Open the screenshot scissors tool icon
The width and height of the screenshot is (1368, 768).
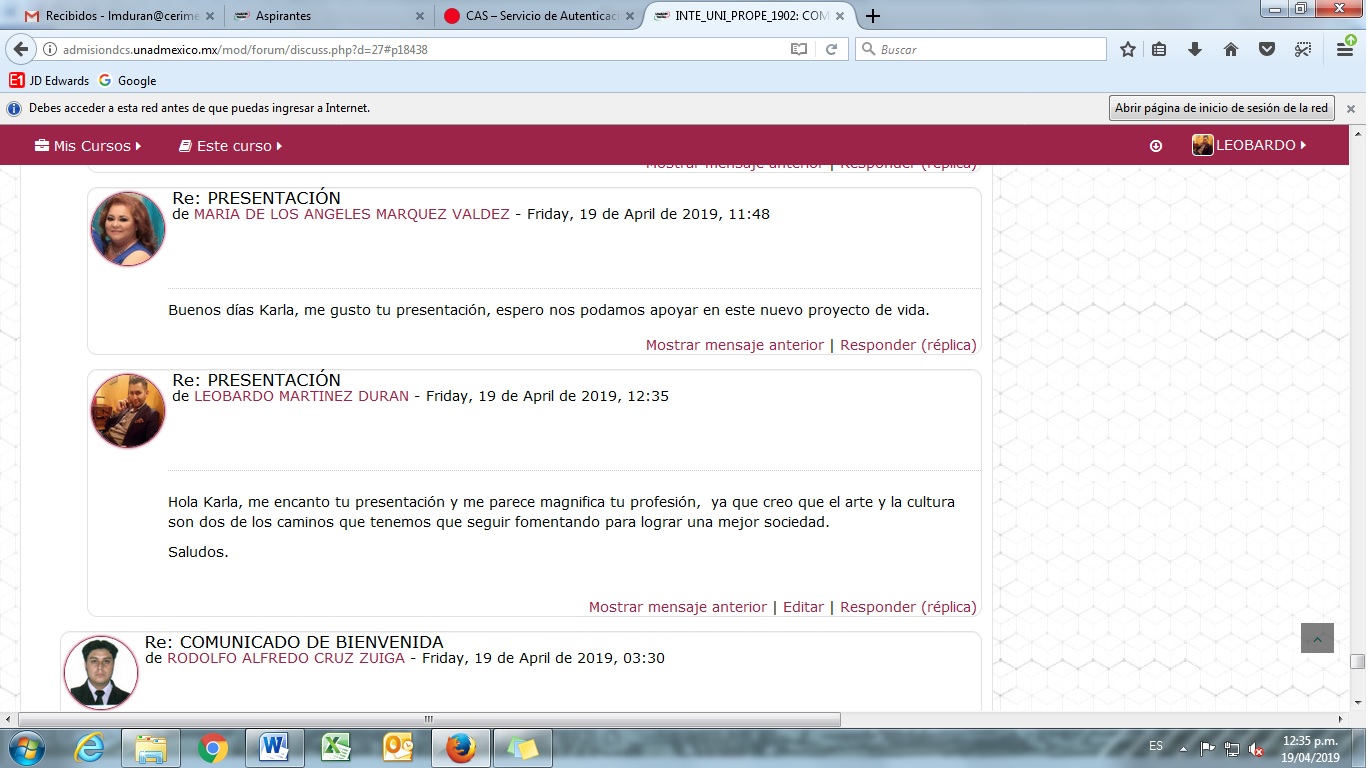pyautogui.click(x=1302, y=49)
